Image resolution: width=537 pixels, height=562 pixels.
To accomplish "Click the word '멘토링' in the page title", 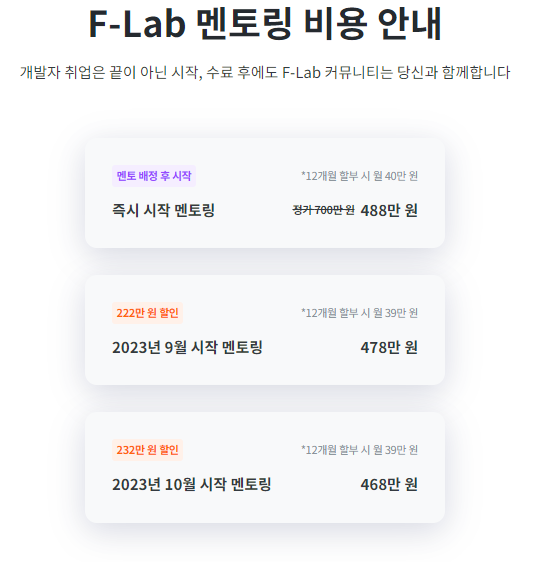I will coord(244,24).
